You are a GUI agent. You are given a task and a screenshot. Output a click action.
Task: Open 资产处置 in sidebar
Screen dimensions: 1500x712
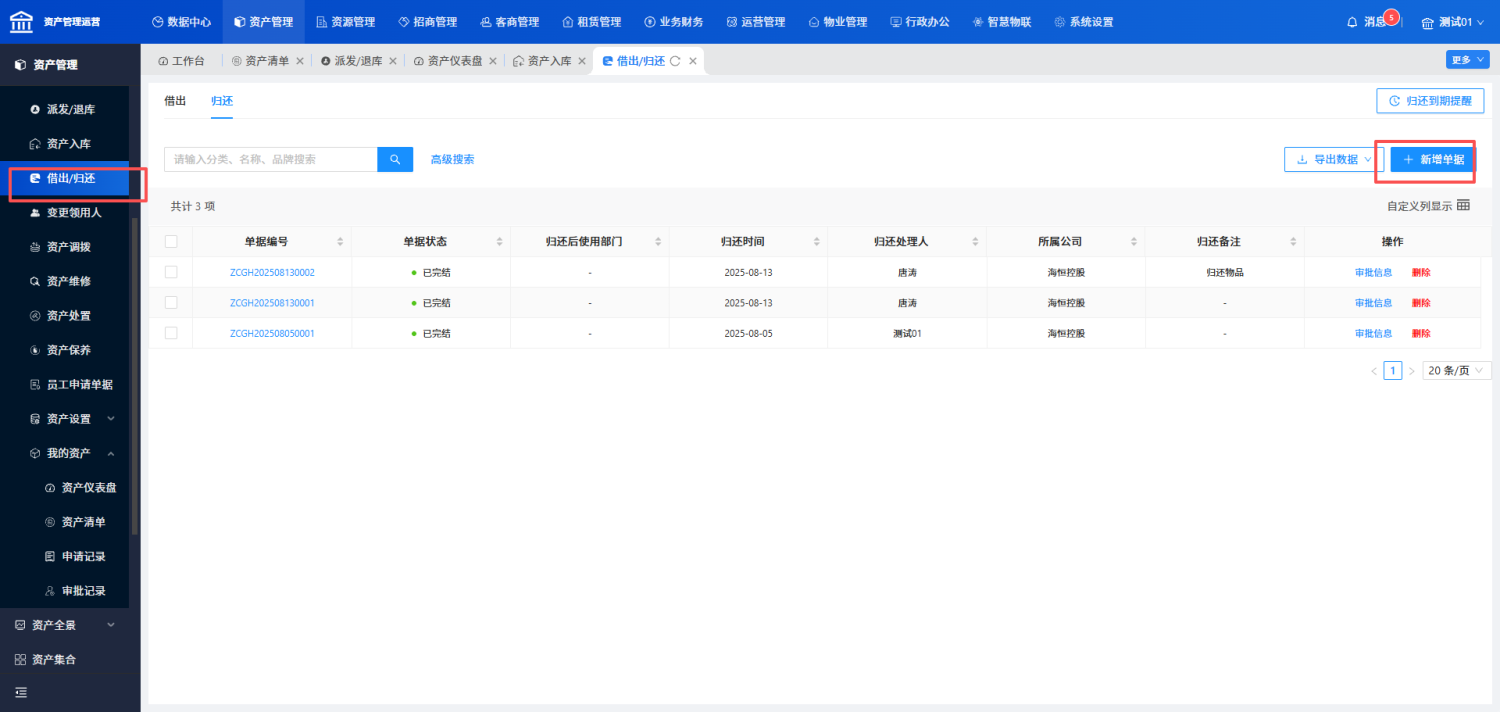tap(68, 316)
